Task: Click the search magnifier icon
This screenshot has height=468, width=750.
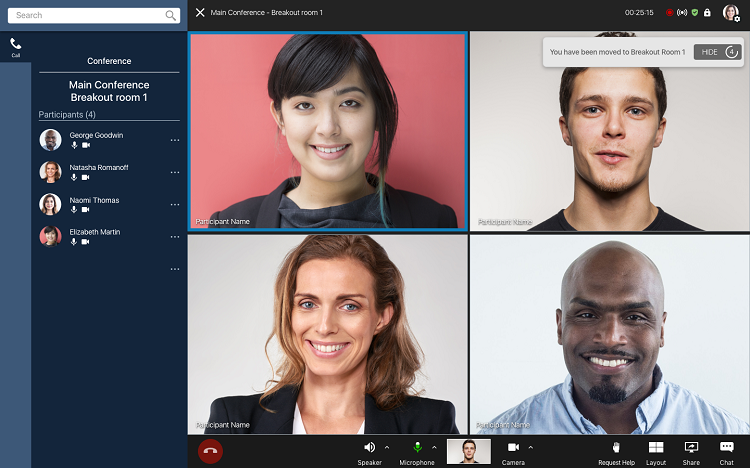Action: click(171, 15)
